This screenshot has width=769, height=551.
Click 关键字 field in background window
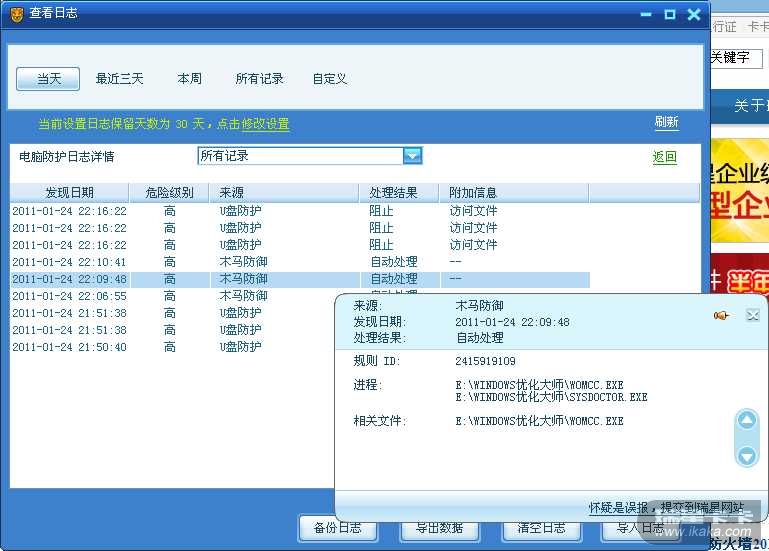(x=736, y=58)
